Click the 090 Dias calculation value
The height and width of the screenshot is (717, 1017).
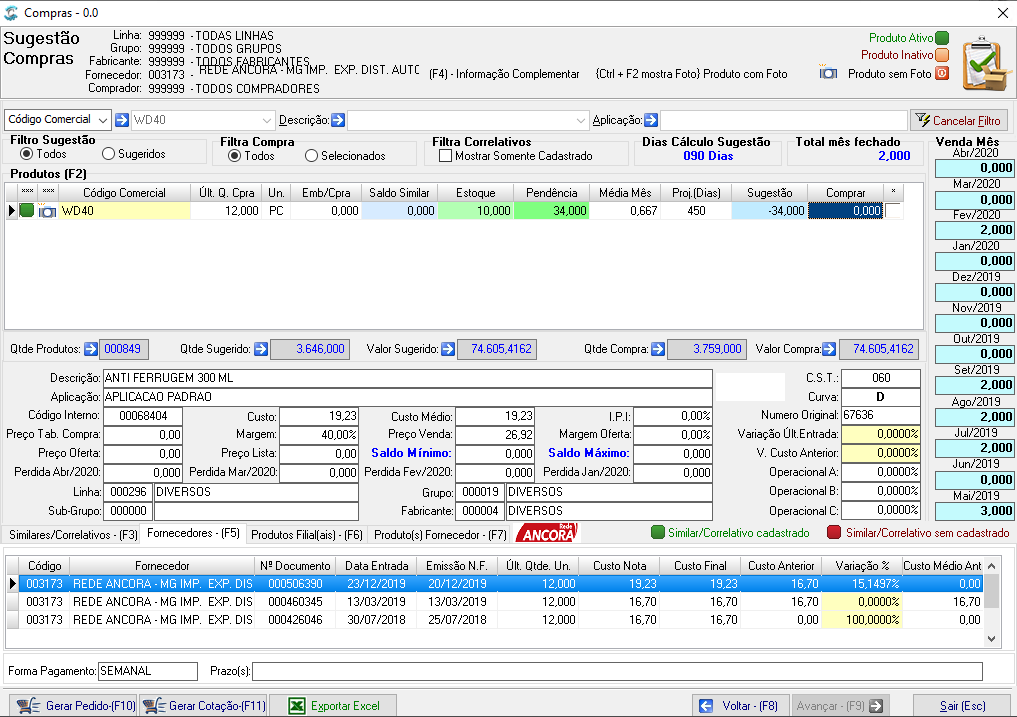pos(708,156)
